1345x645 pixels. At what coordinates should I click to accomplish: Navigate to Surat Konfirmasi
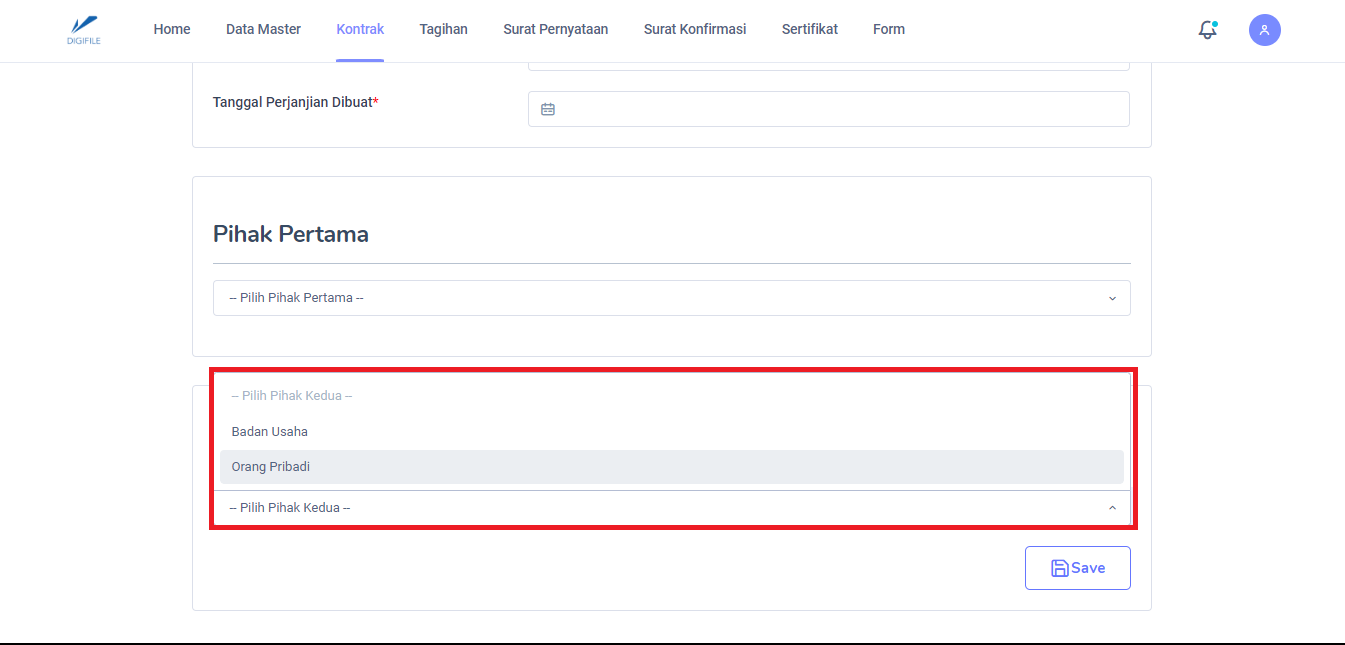point(694,29)
